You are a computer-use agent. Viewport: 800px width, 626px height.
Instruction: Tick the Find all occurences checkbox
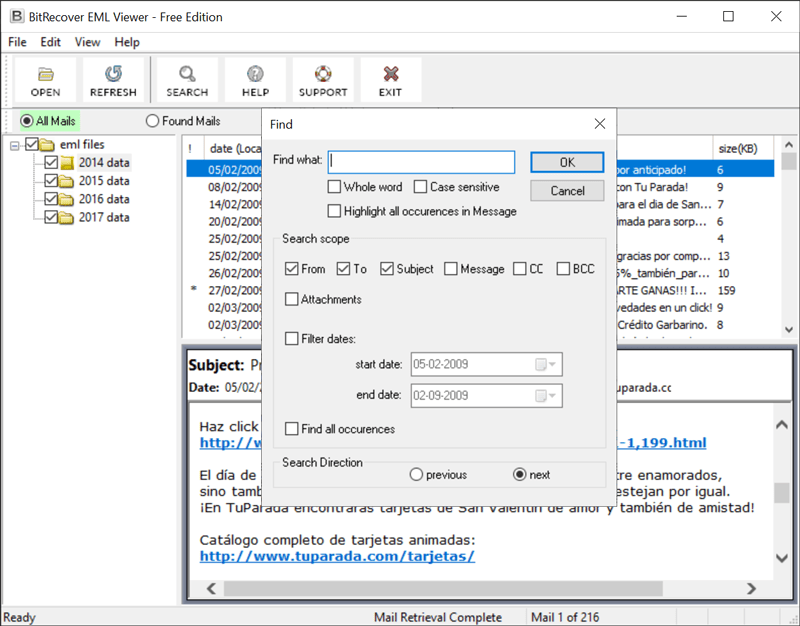(x=291, y=429)
